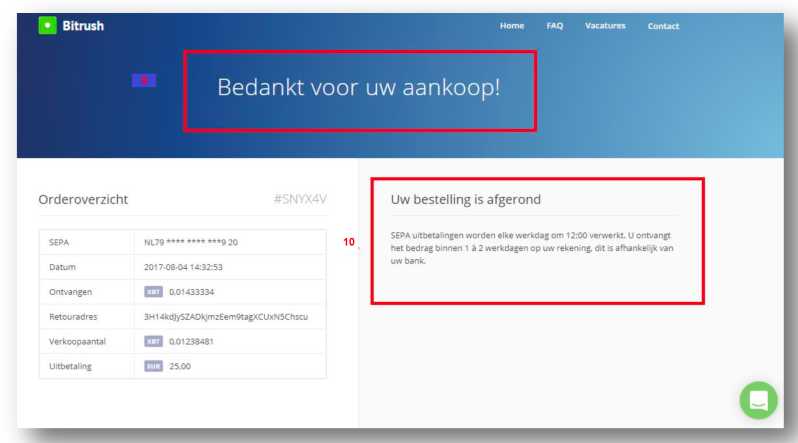Open the FAQ menu item

(555, 25)
